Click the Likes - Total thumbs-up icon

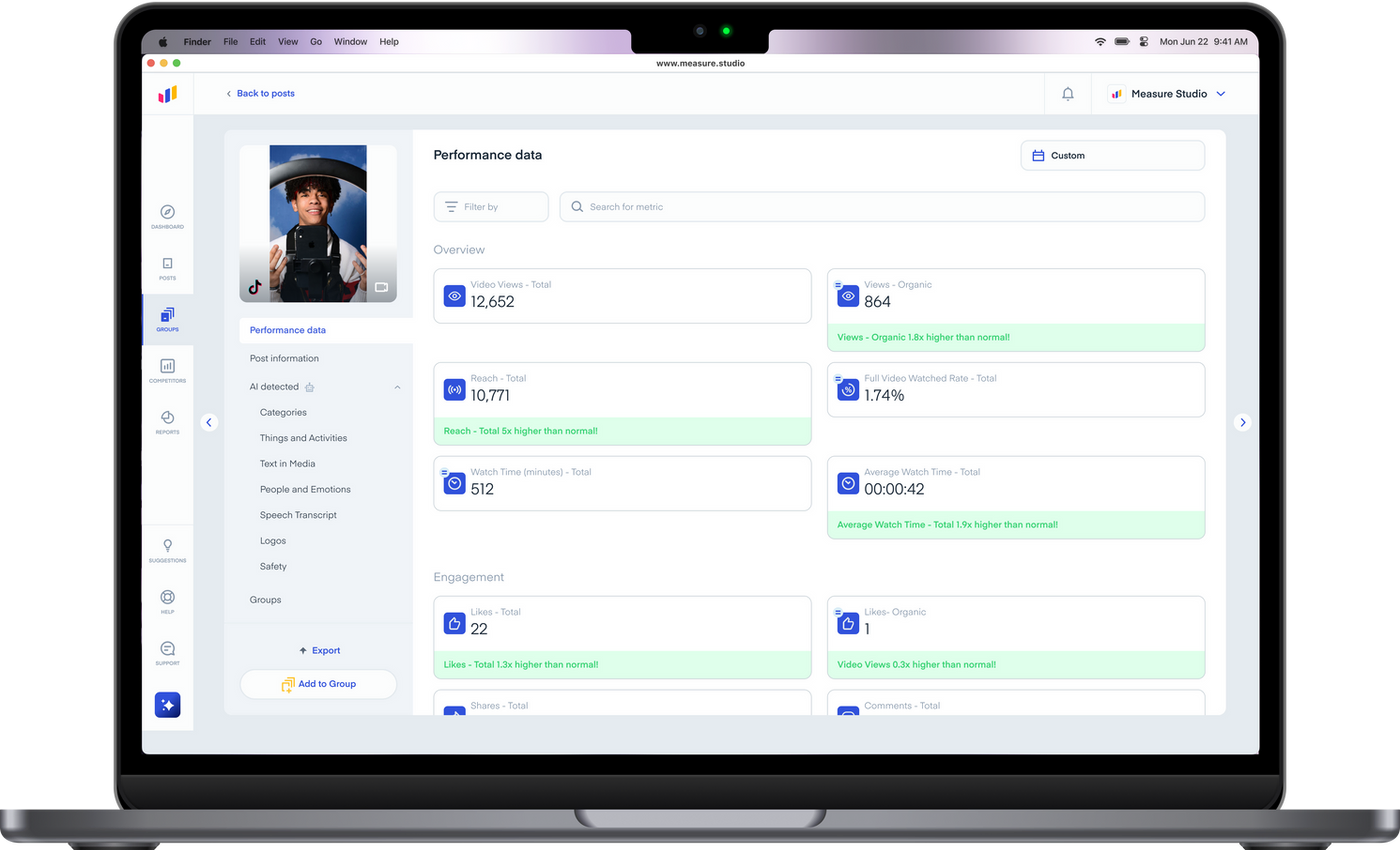(454, 624)
